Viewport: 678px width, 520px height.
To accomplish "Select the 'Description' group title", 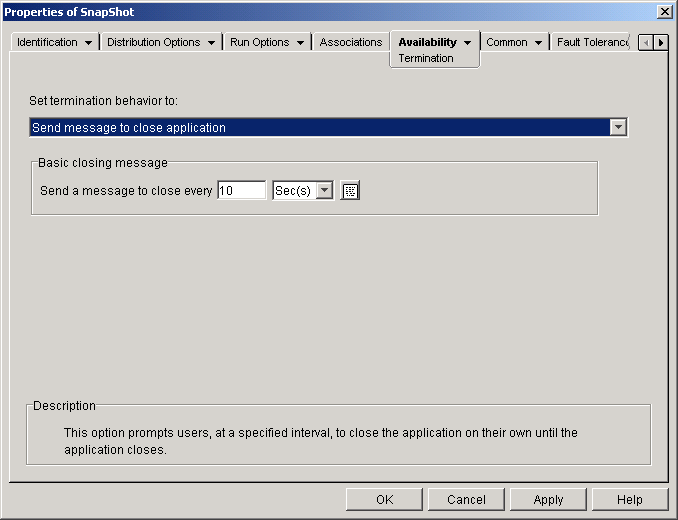I will click(64, 405).
